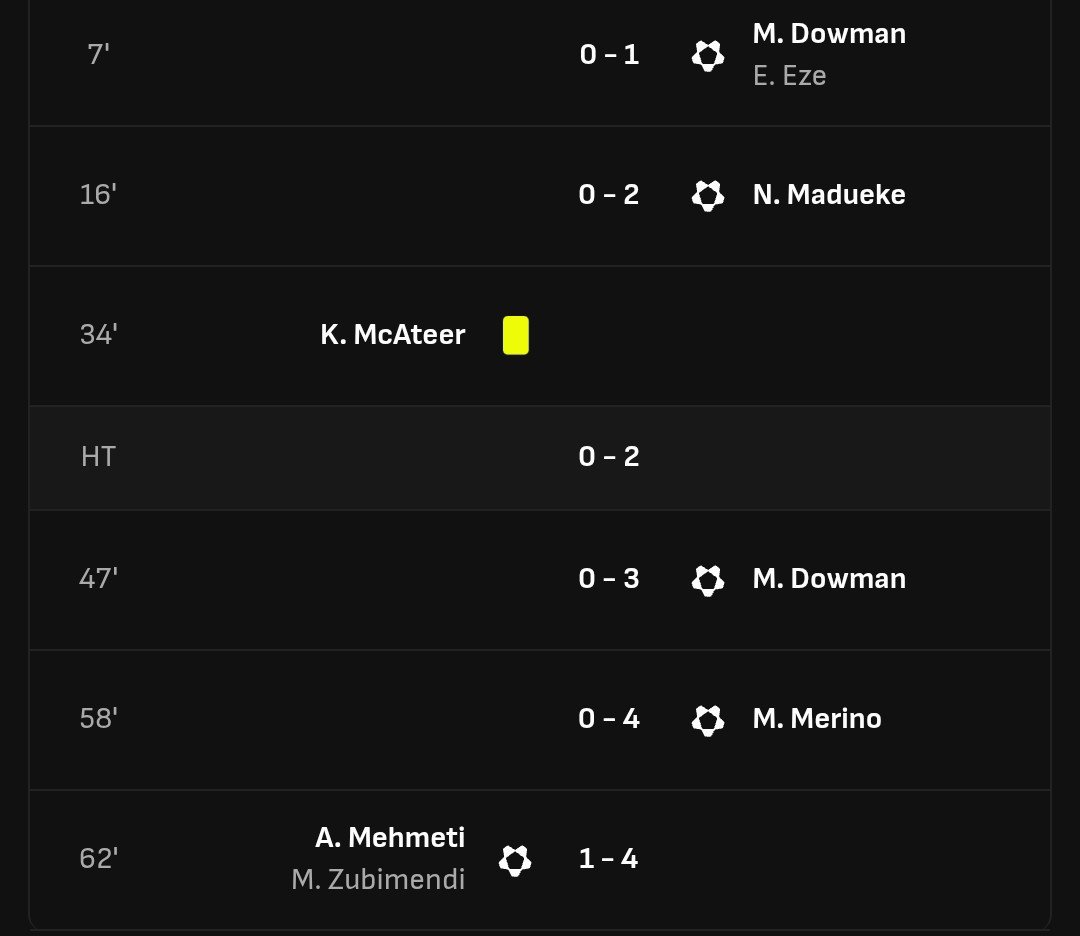Click goal icon at 47' M. Dowman

point(707,581)
